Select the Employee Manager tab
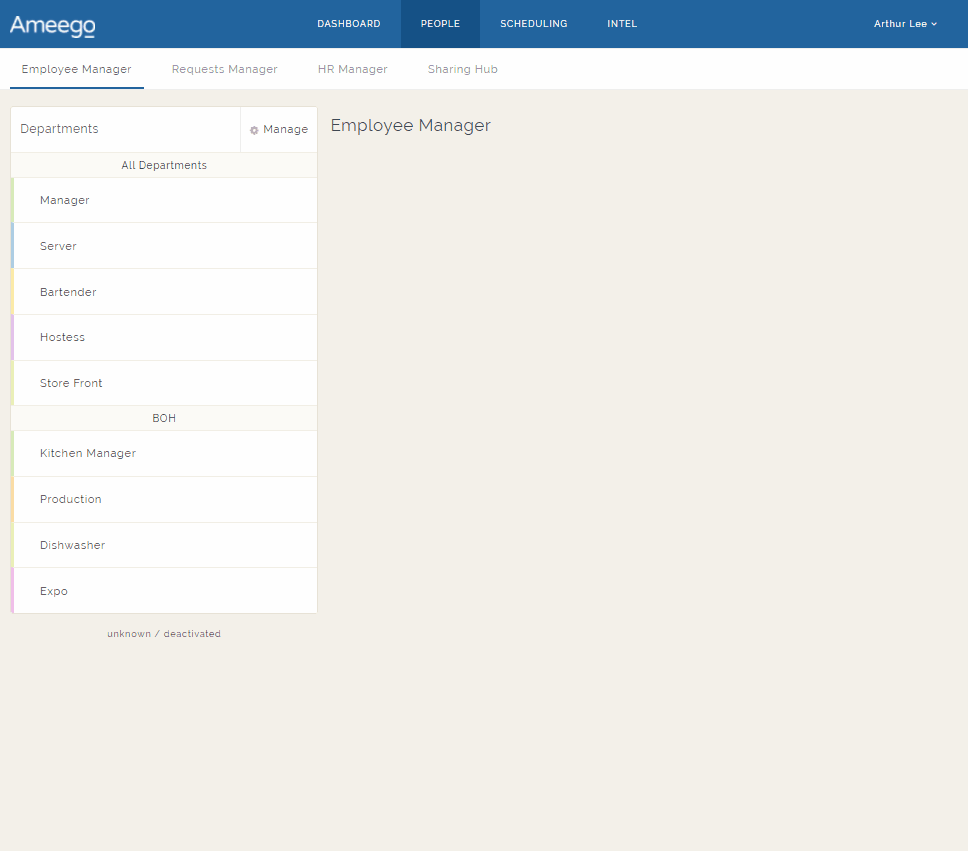Screen dimensions: 968x851 pos(76,69)
